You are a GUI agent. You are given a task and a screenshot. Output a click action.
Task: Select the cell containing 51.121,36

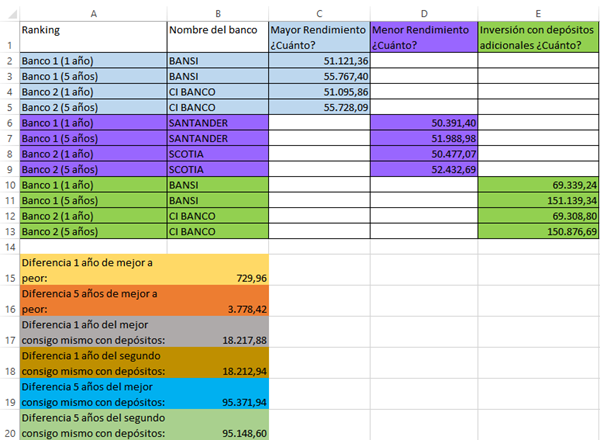click(x=318, y=61)
